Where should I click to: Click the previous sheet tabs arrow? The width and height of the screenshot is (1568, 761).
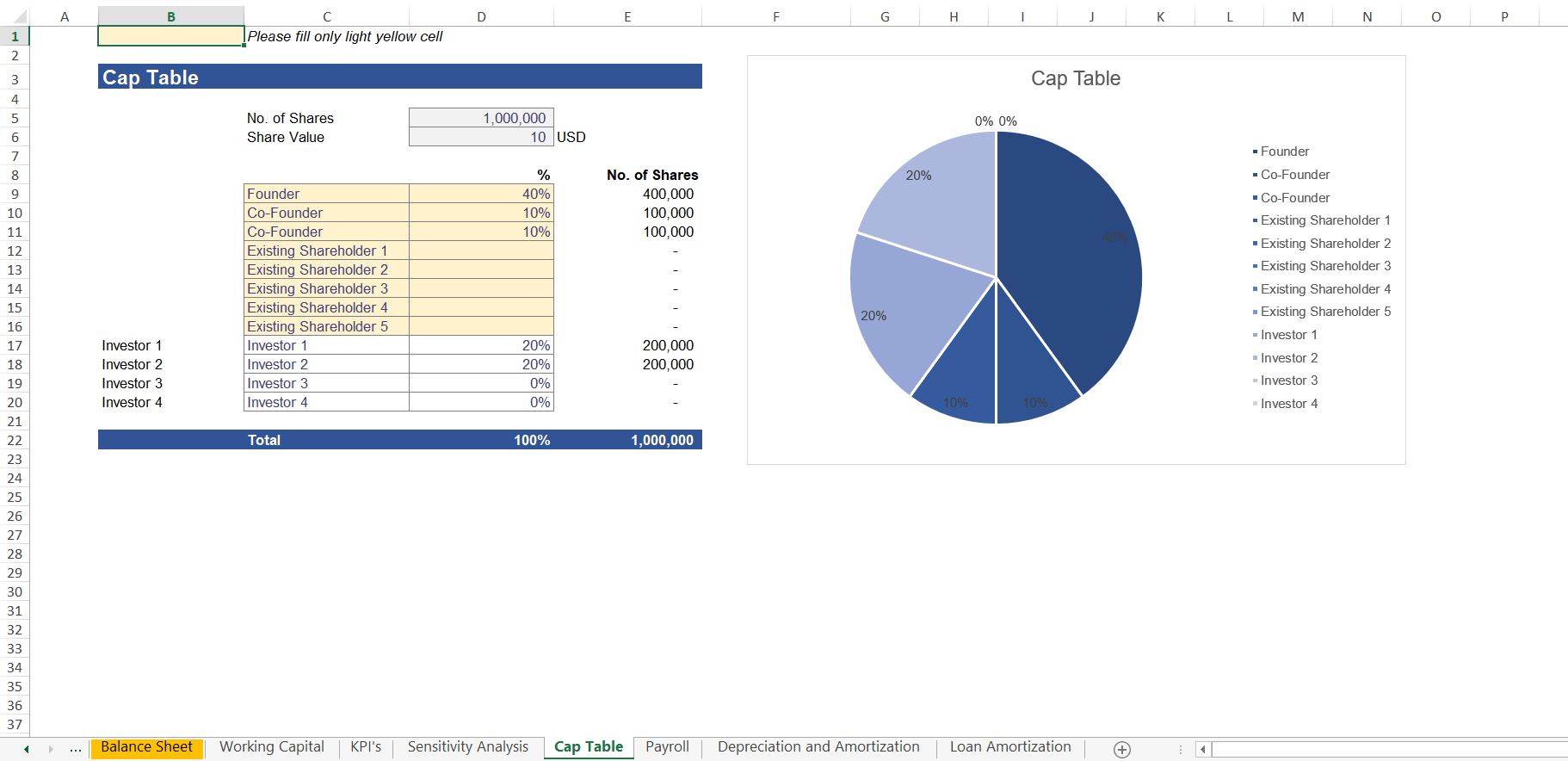click(x=27, y=749)
